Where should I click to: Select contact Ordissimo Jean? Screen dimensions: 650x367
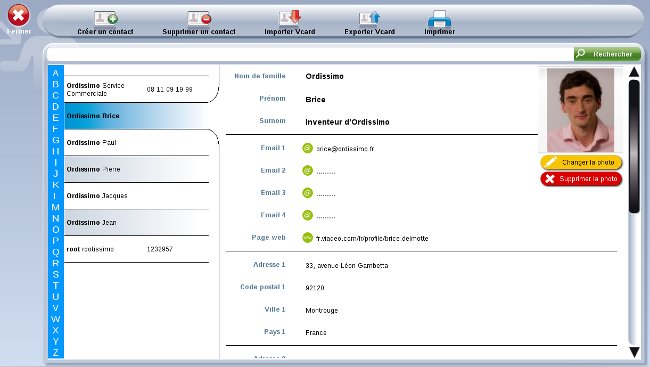pos(137,223)
